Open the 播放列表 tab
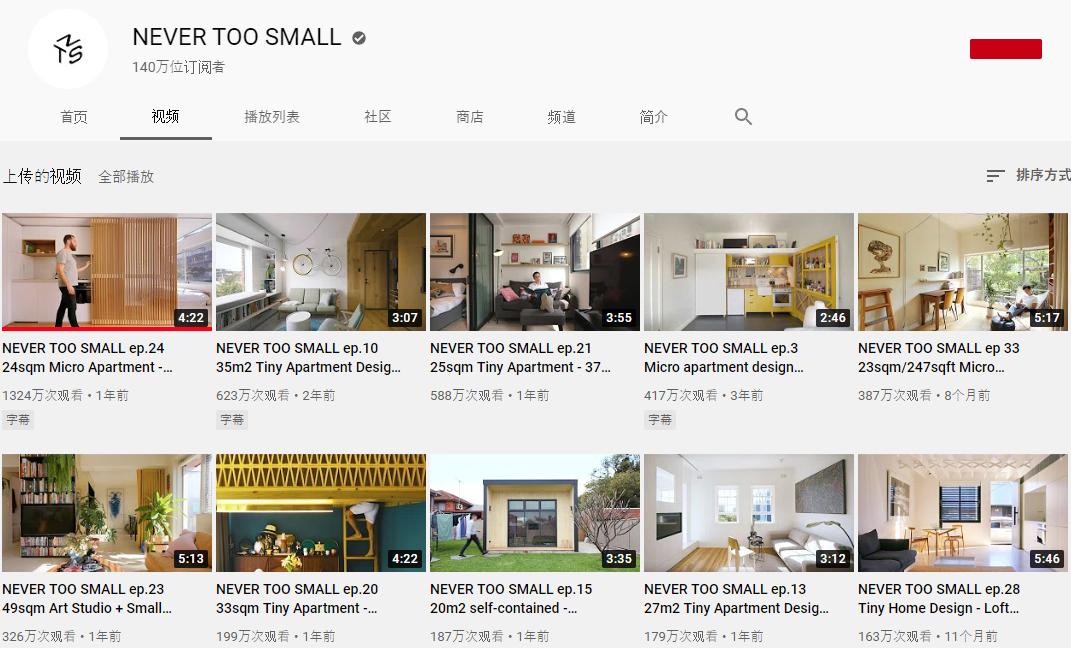Screen dimensions: 1071x648 coord(272,117)
